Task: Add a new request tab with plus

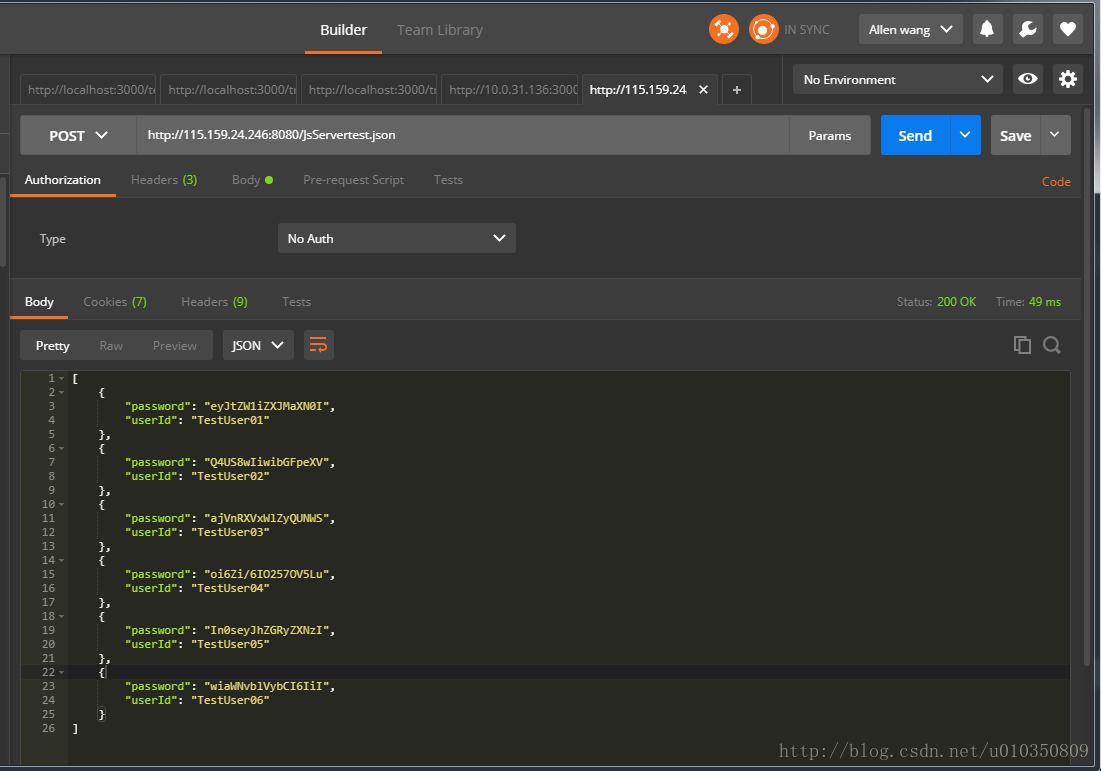Action: [x=737, y=90]
